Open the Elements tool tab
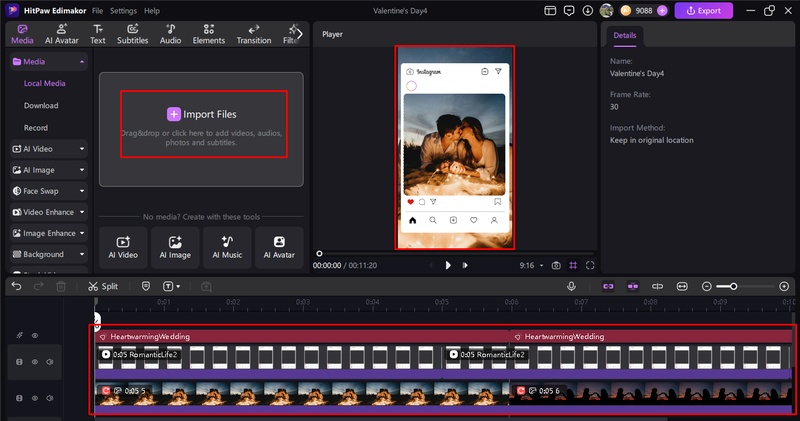The height and width of the screenshot is (421, 800). click(209, 34)
